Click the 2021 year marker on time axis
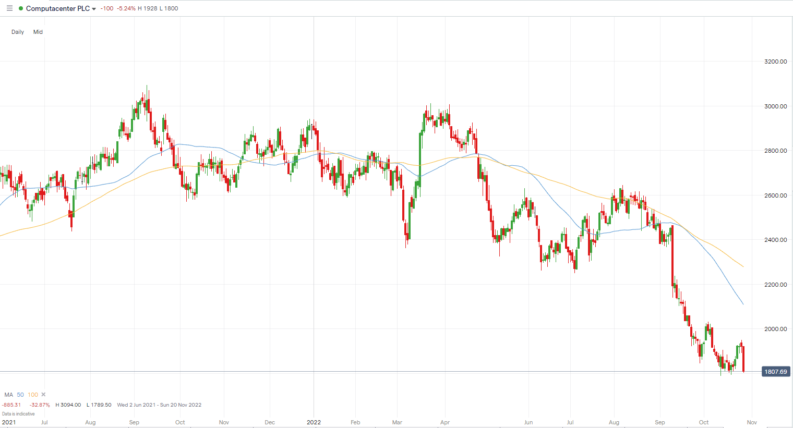Image resolution: width=793 pixels, height=428 pixels. (x=8, y=423)
